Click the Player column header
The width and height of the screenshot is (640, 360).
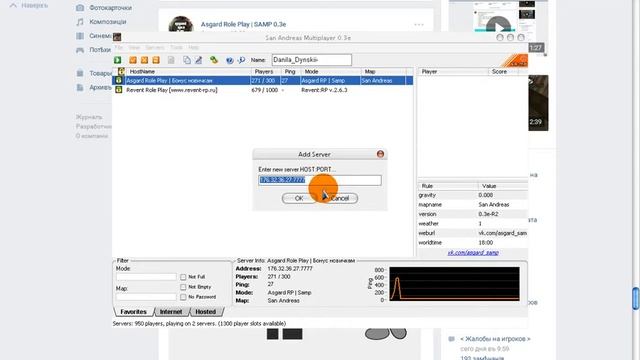point(453,71)
